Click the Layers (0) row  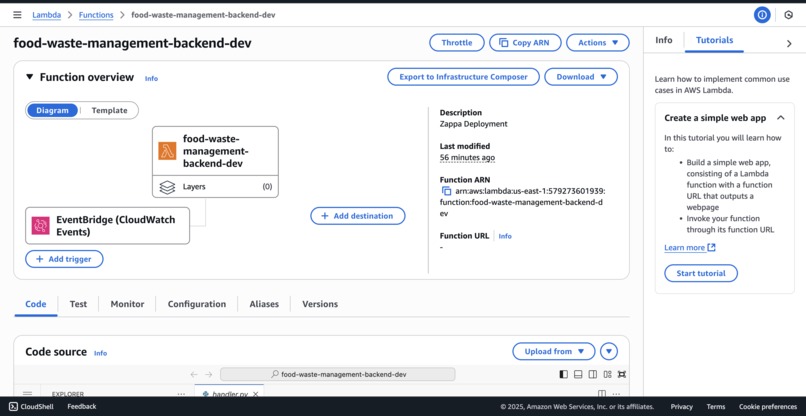pos(215,187)
